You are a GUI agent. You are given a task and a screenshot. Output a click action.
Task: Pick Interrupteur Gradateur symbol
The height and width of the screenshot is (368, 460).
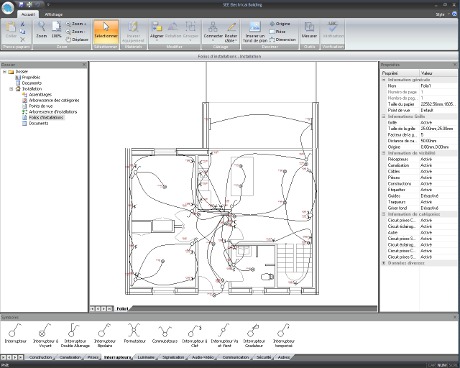click(x=254, y=335)
